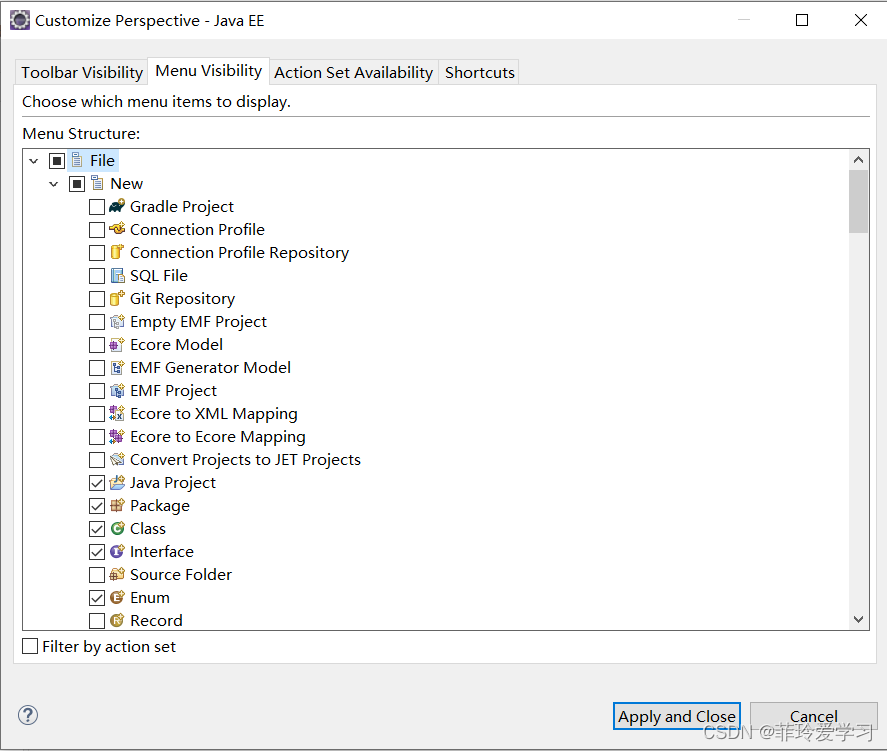
Task: Click the Java Project folder icon
Action: pyautogui.click(x=117, y=482)
